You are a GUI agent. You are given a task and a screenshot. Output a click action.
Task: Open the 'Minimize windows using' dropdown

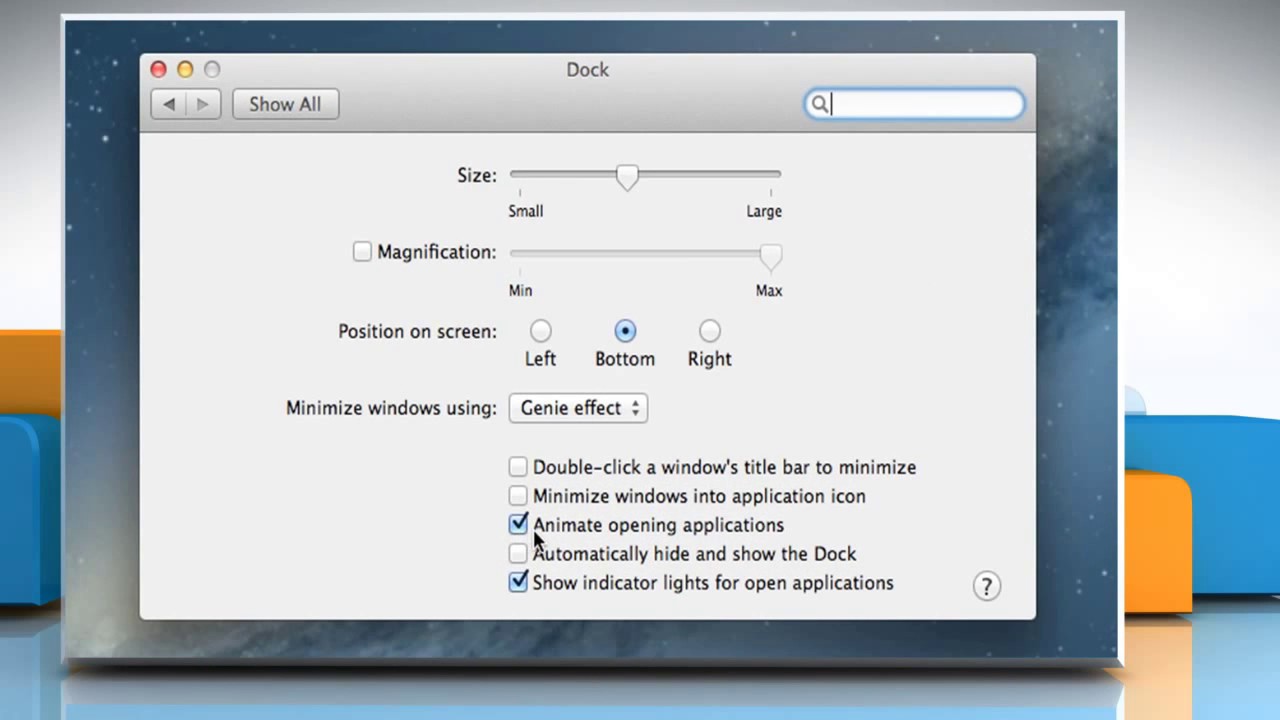click(x=578, y=408)
